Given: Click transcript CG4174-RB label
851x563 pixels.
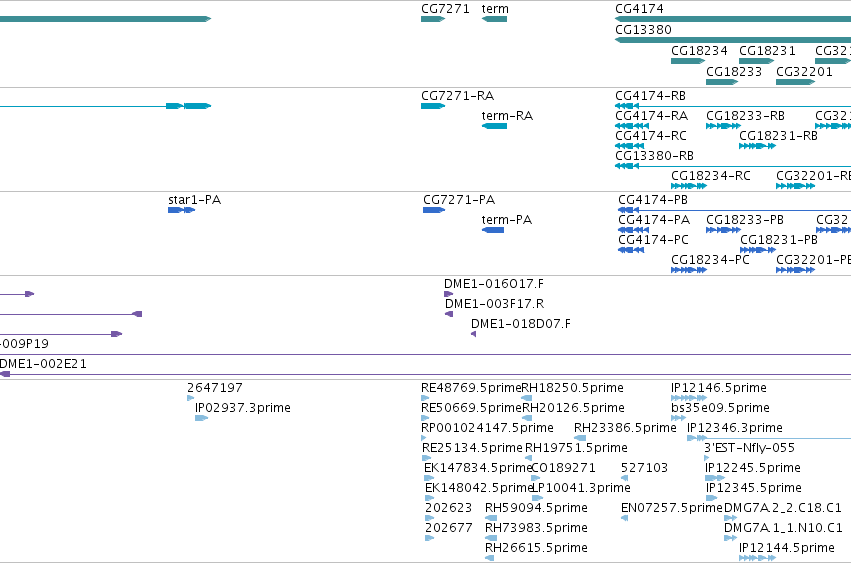Looking at the screenshot, I should tap(650, 96).
